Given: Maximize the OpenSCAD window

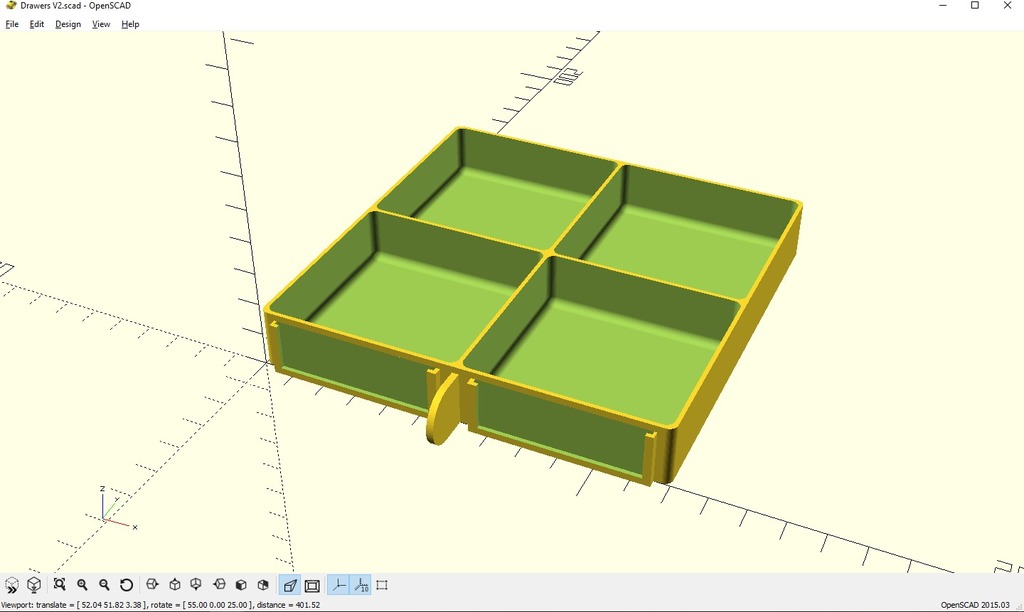Looking at the screenshot, I should point(974,6).
